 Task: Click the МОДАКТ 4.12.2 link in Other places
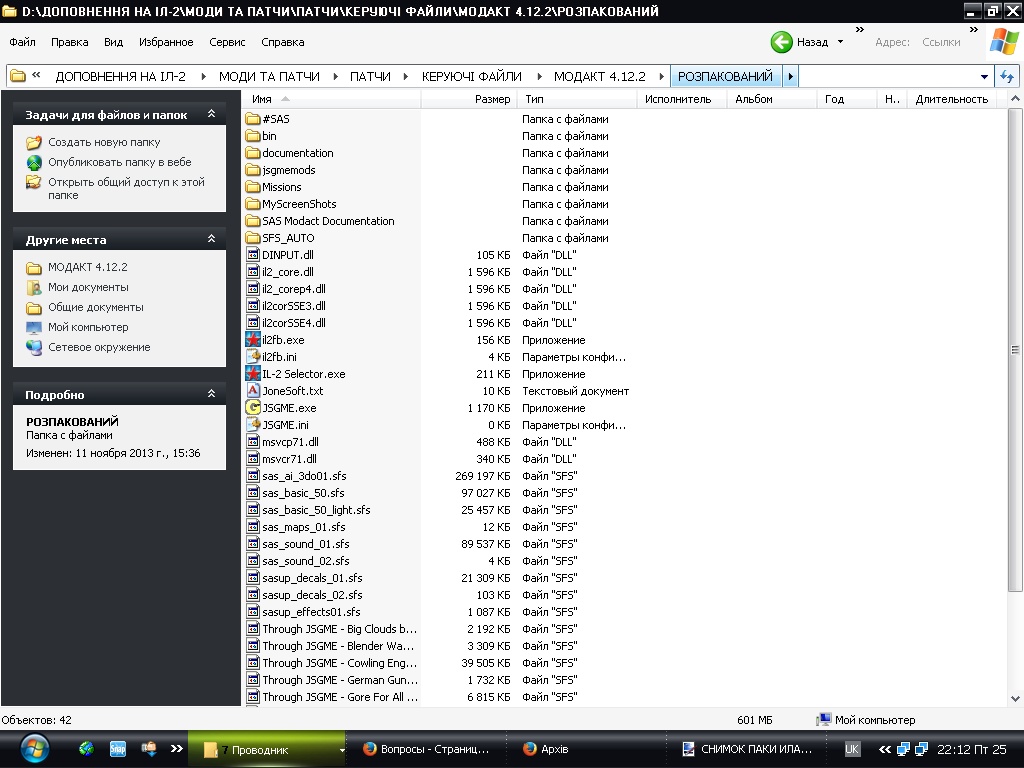[88, 267]
